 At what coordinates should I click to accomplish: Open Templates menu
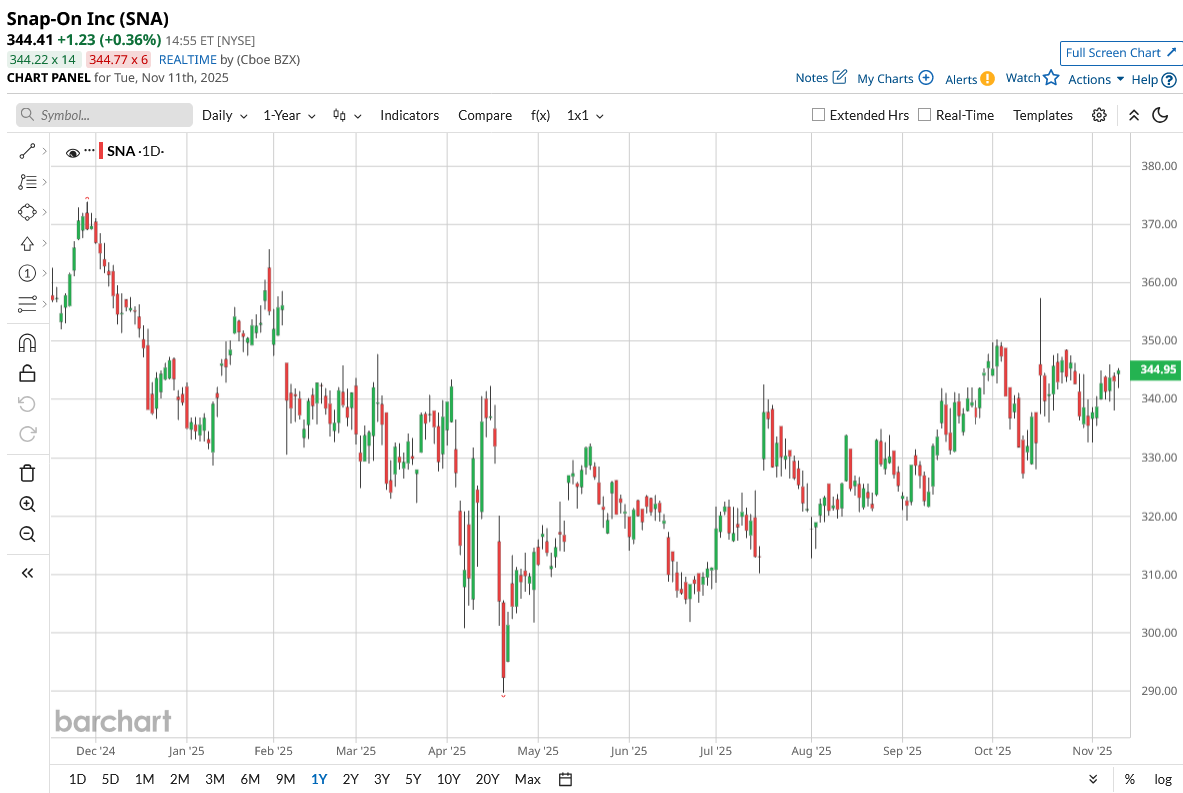tap(1043, 115)
